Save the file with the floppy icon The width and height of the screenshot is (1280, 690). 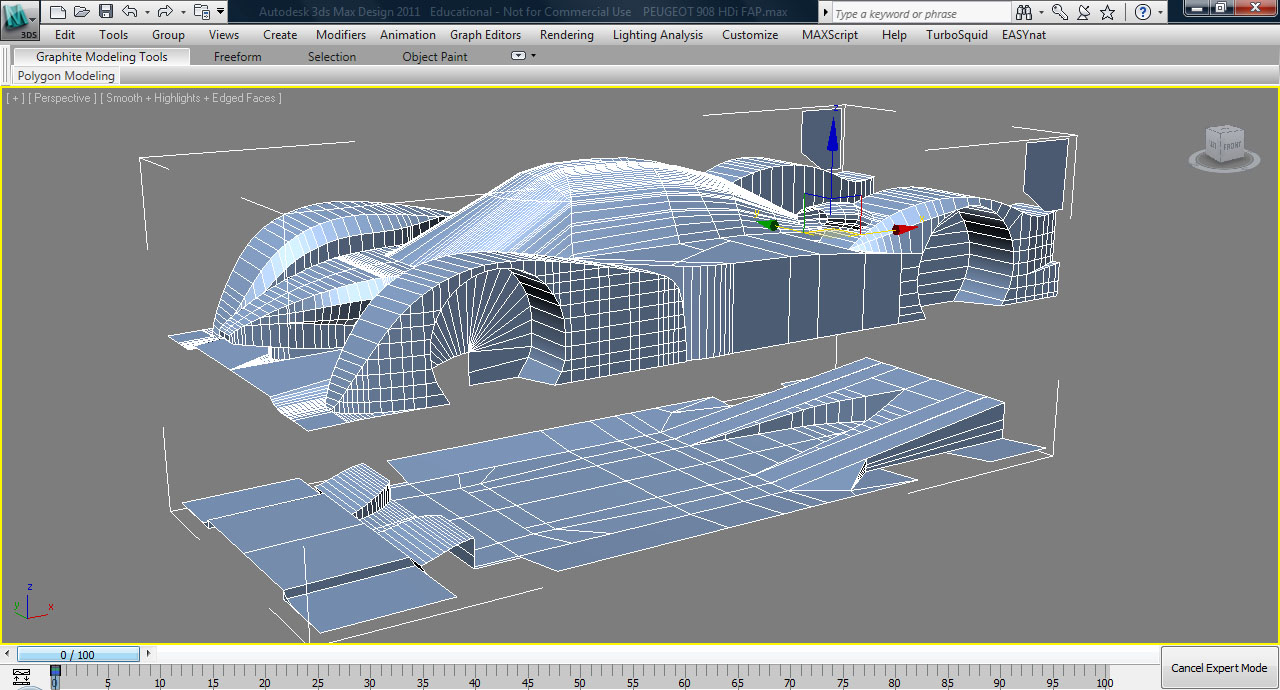[x=106, y=12]
